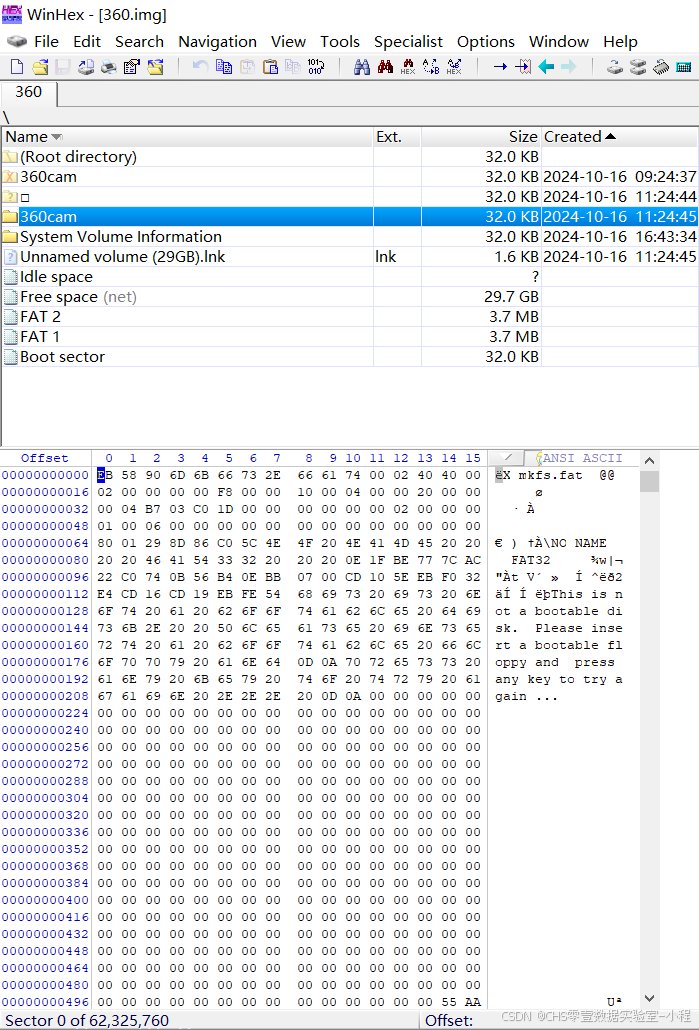Sort the listing by Ext. column
This screenshot has height=1030, width=699.
[x=397, y=137]
